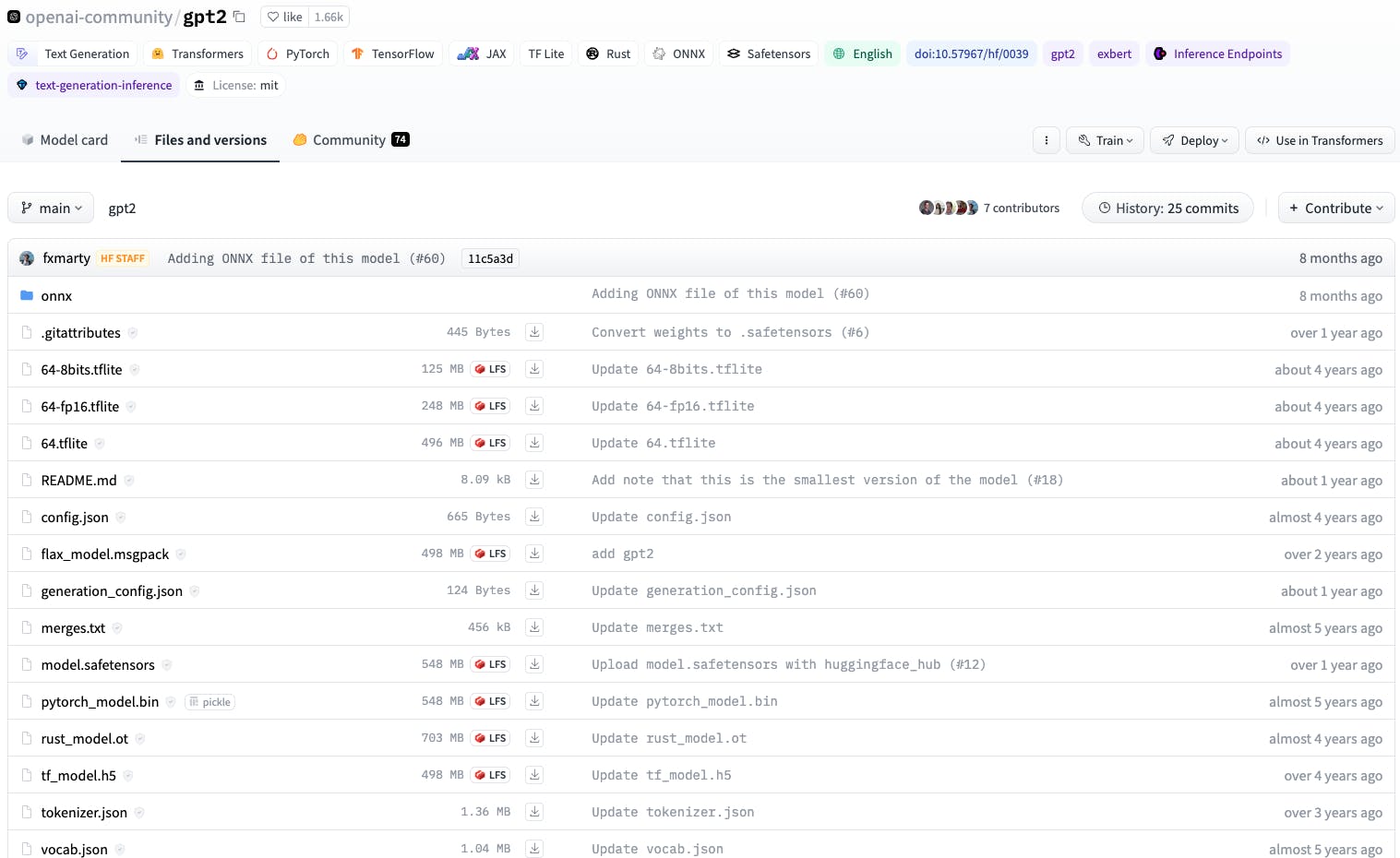
Task: Click the pickle badge on pytorch_model.bin
Action: [210, 702]
